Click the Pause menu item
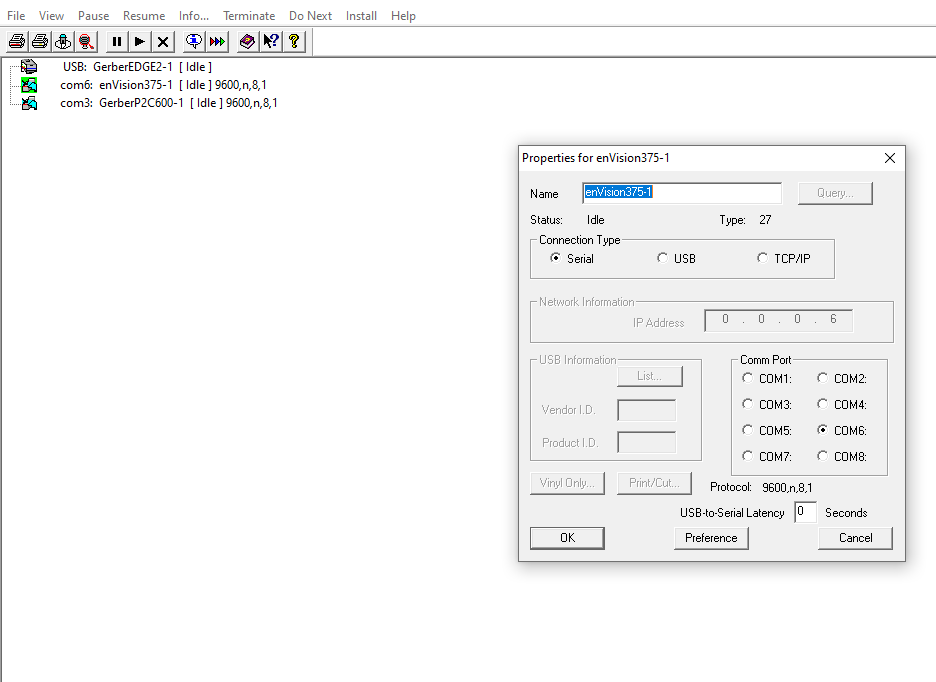 pos(93,16)
